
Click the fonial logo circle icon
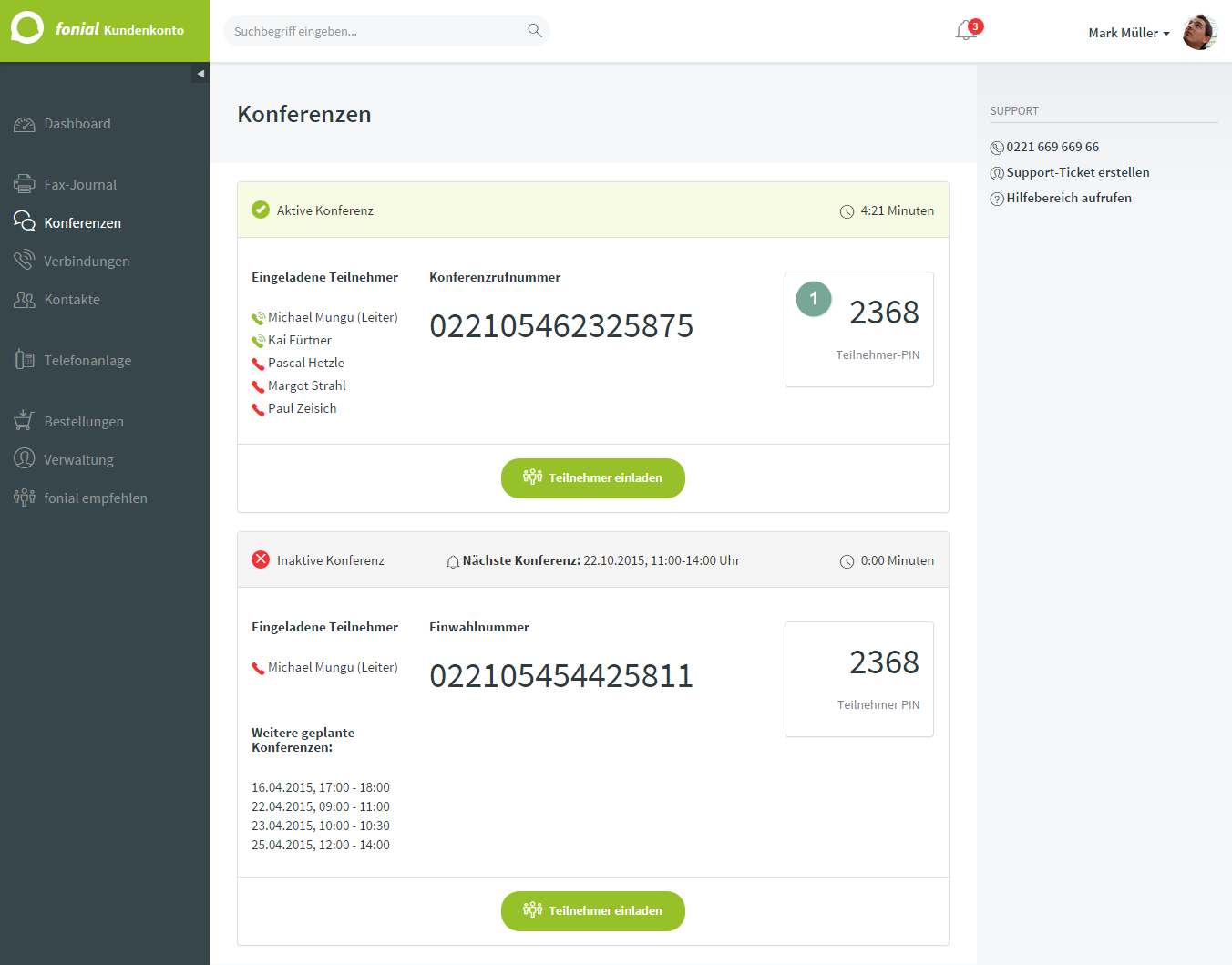27,27
